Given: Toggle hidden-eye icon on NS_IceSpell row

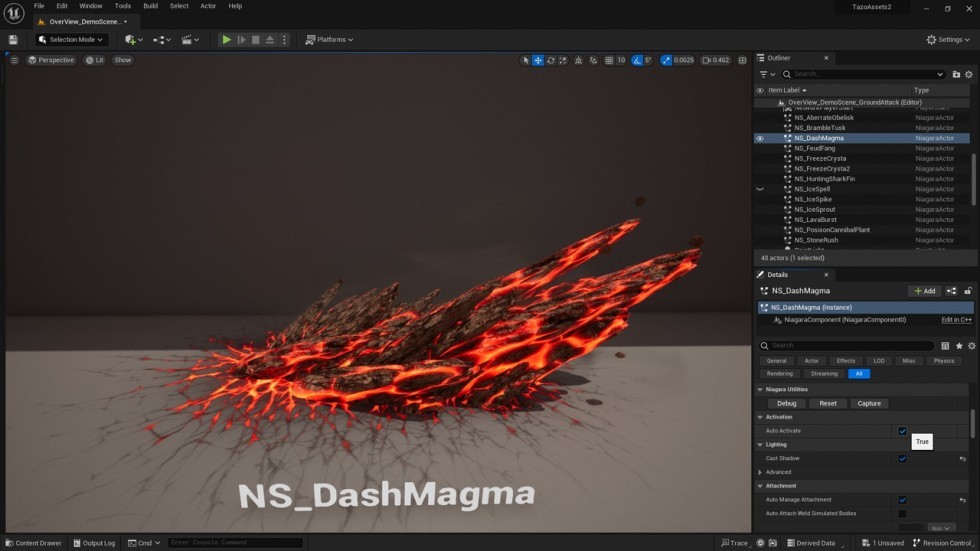Looking at the screenshot, I should [760, 189].
